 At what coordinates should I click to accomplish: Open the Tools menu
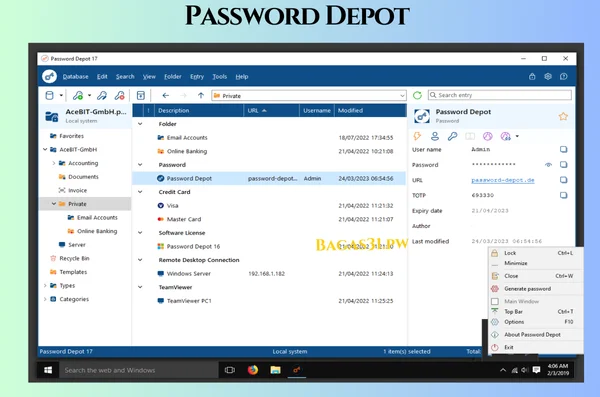(220, 77)
